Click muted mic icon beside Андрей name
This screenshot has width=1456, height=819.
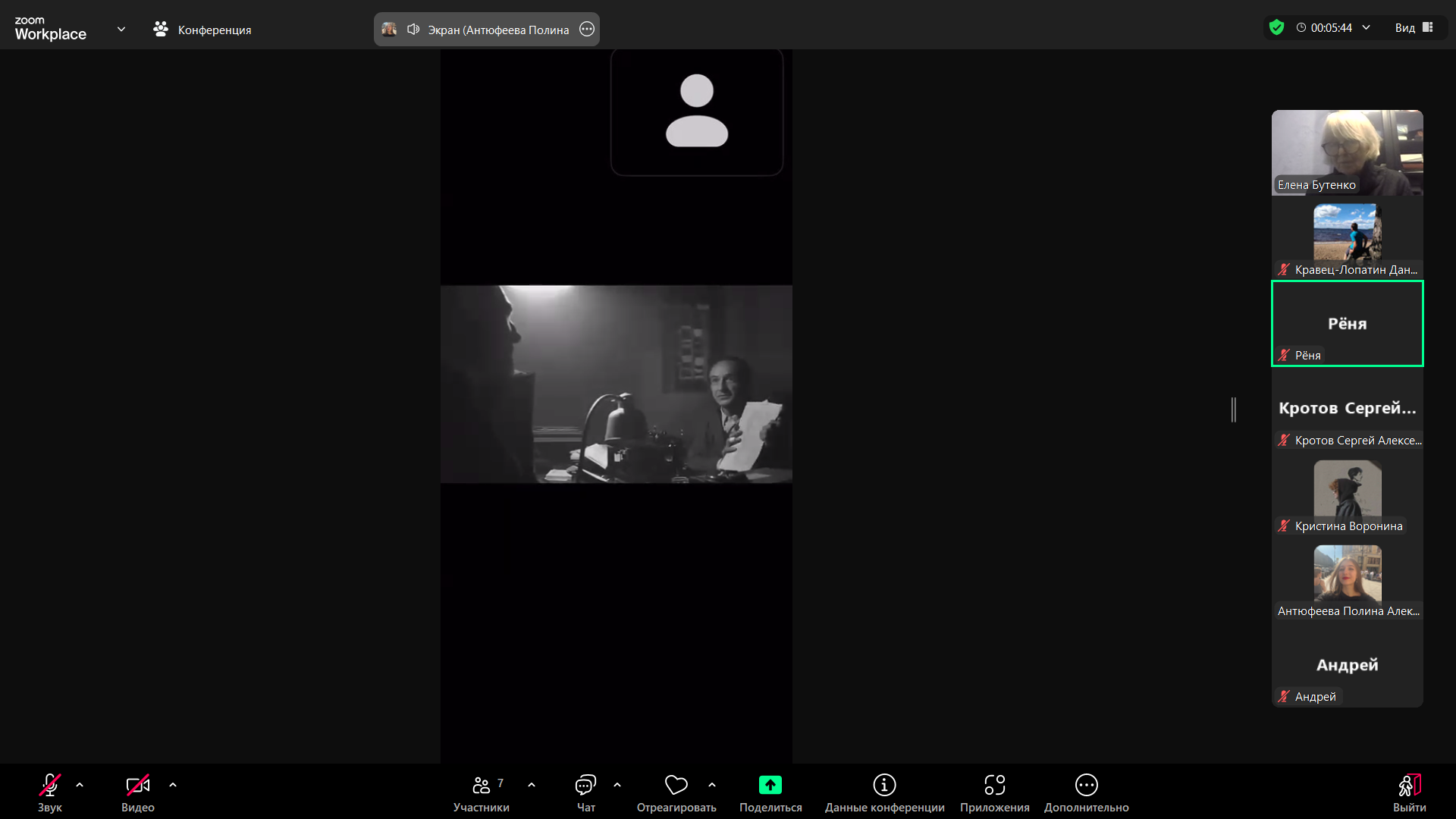(x=1284, y=696)
